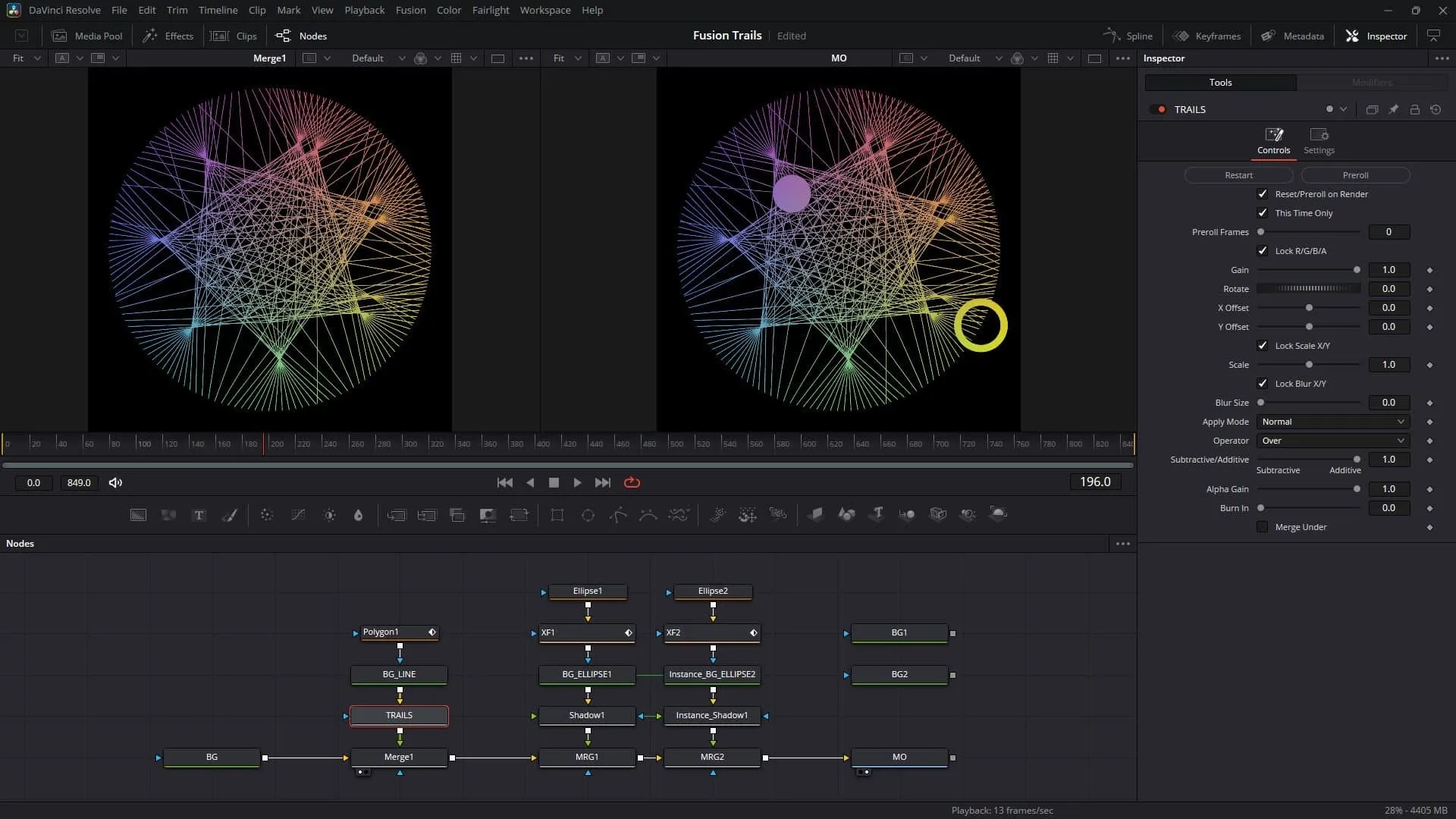Mute audio with the speaker icon

tap(115, 482)
